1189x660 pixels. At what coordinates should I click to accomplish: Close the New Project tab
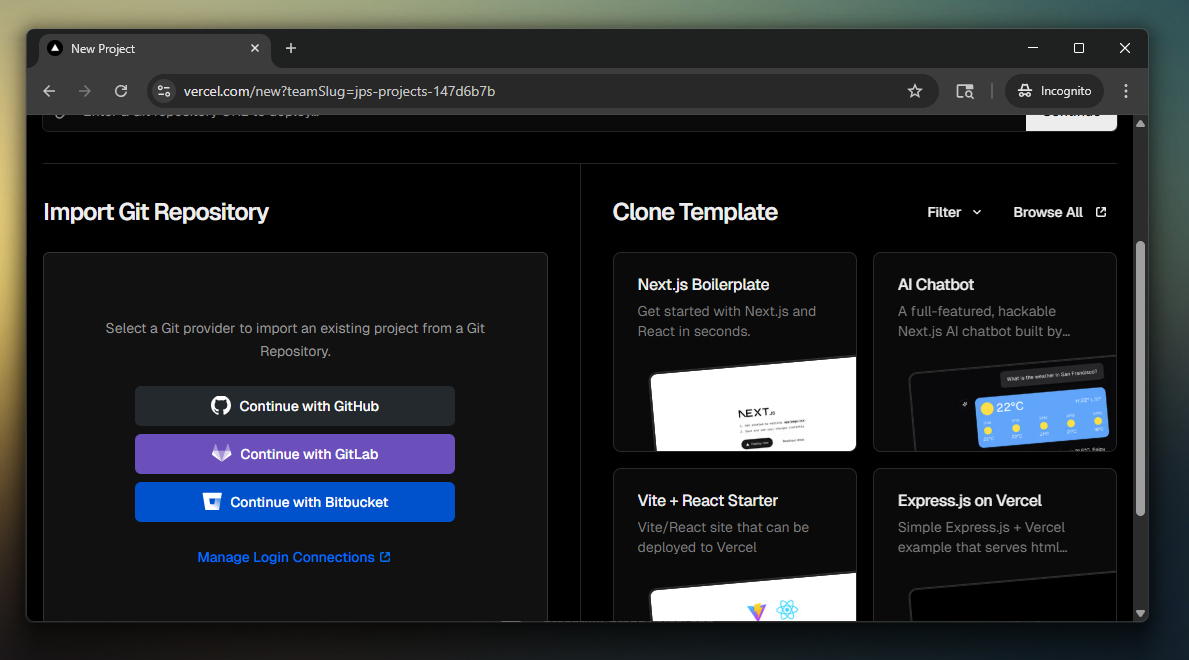[x=255, y=48]
